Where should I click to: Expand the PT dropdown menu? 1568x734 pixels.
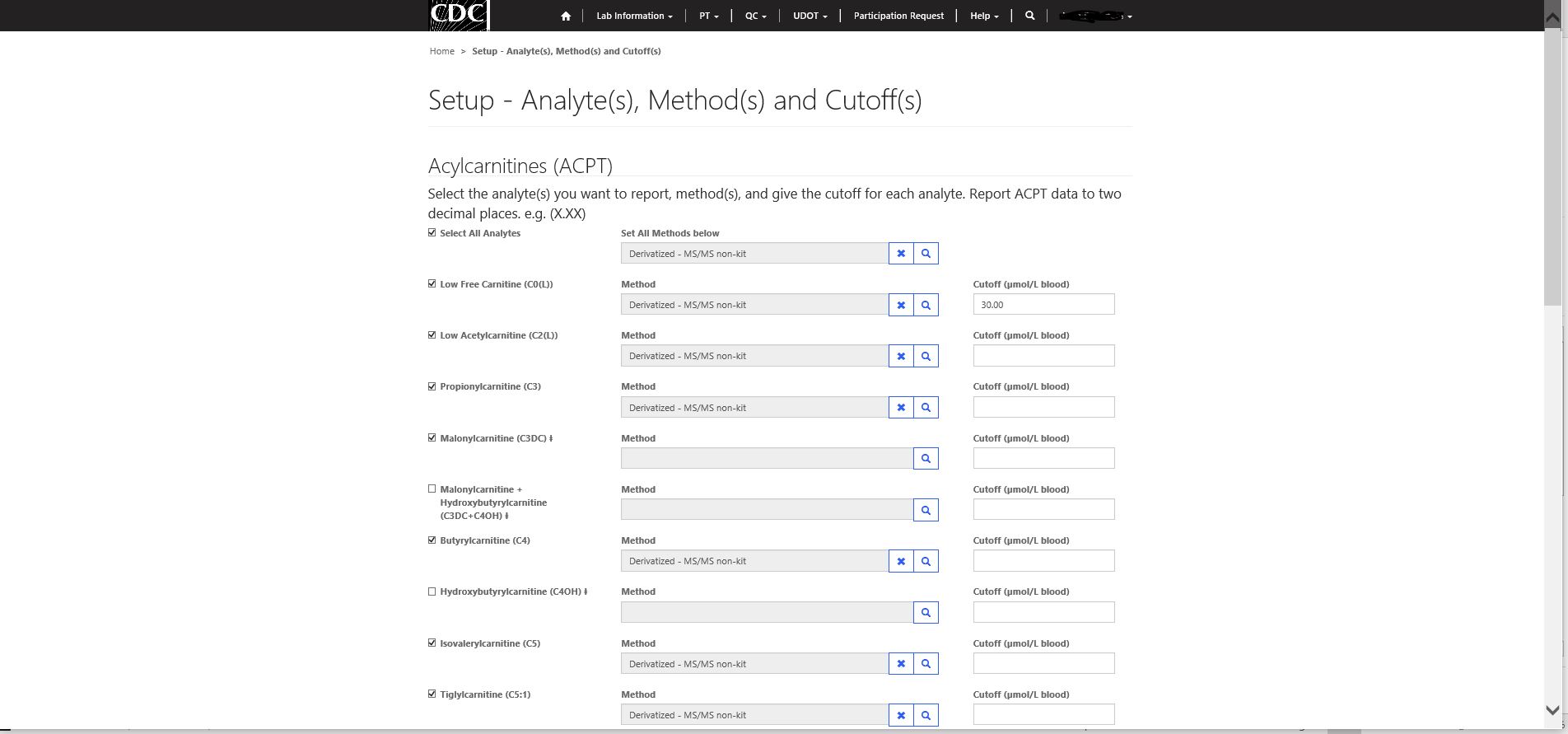click(x=708, y=16)
